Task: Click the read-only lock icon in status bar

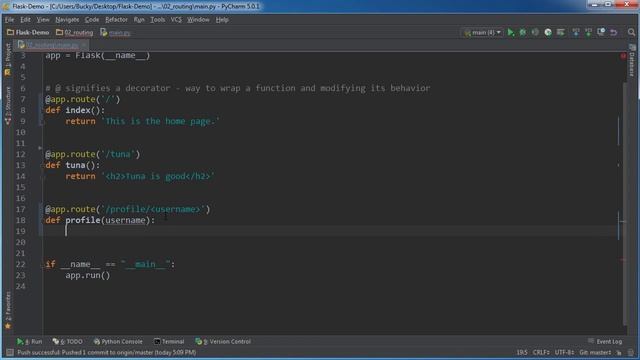Action: tap(619, 352)
